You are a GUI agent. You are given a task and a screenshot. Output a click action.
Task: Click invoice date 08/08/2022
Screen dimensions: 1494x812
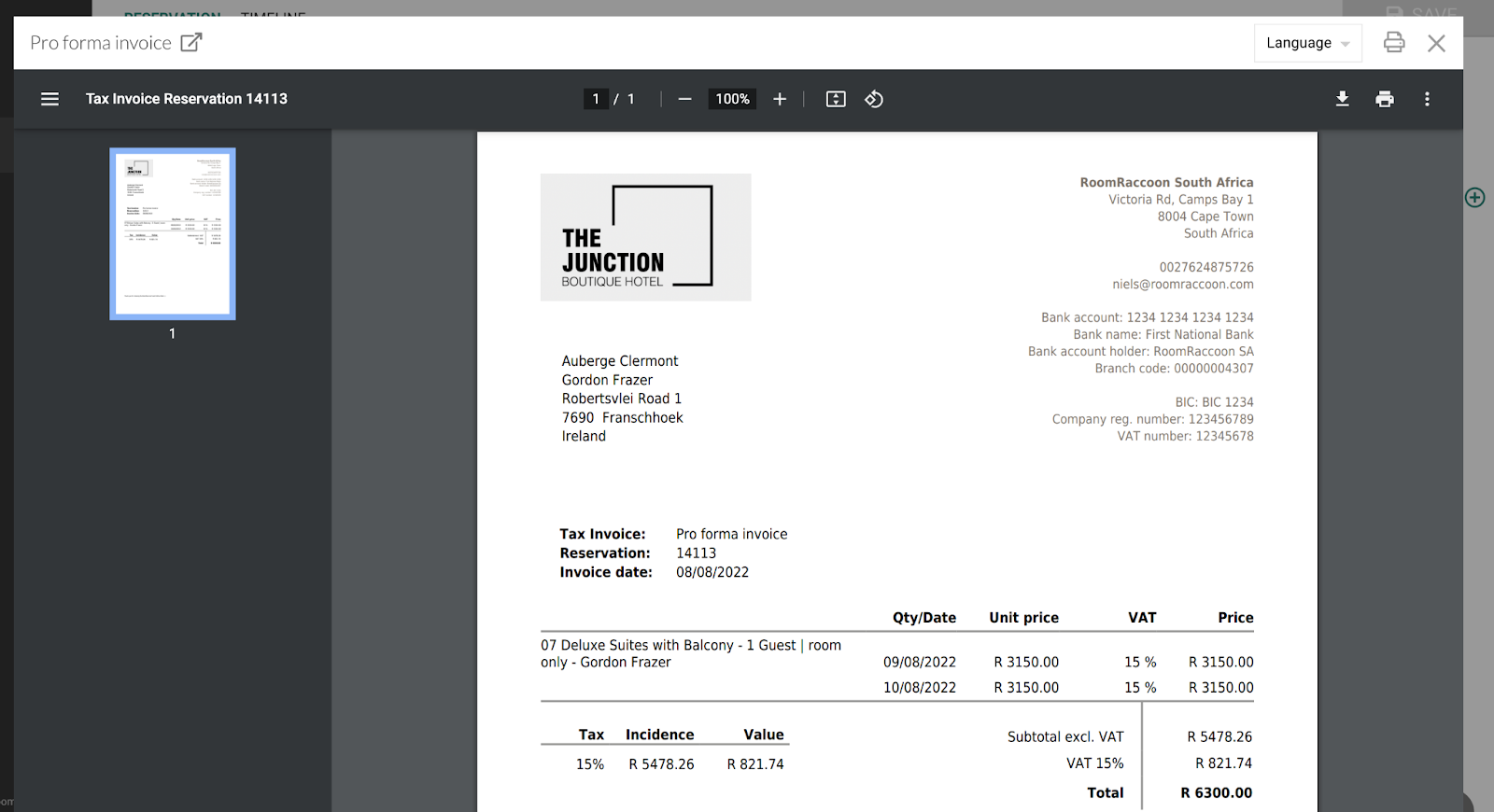coord(712,572)
